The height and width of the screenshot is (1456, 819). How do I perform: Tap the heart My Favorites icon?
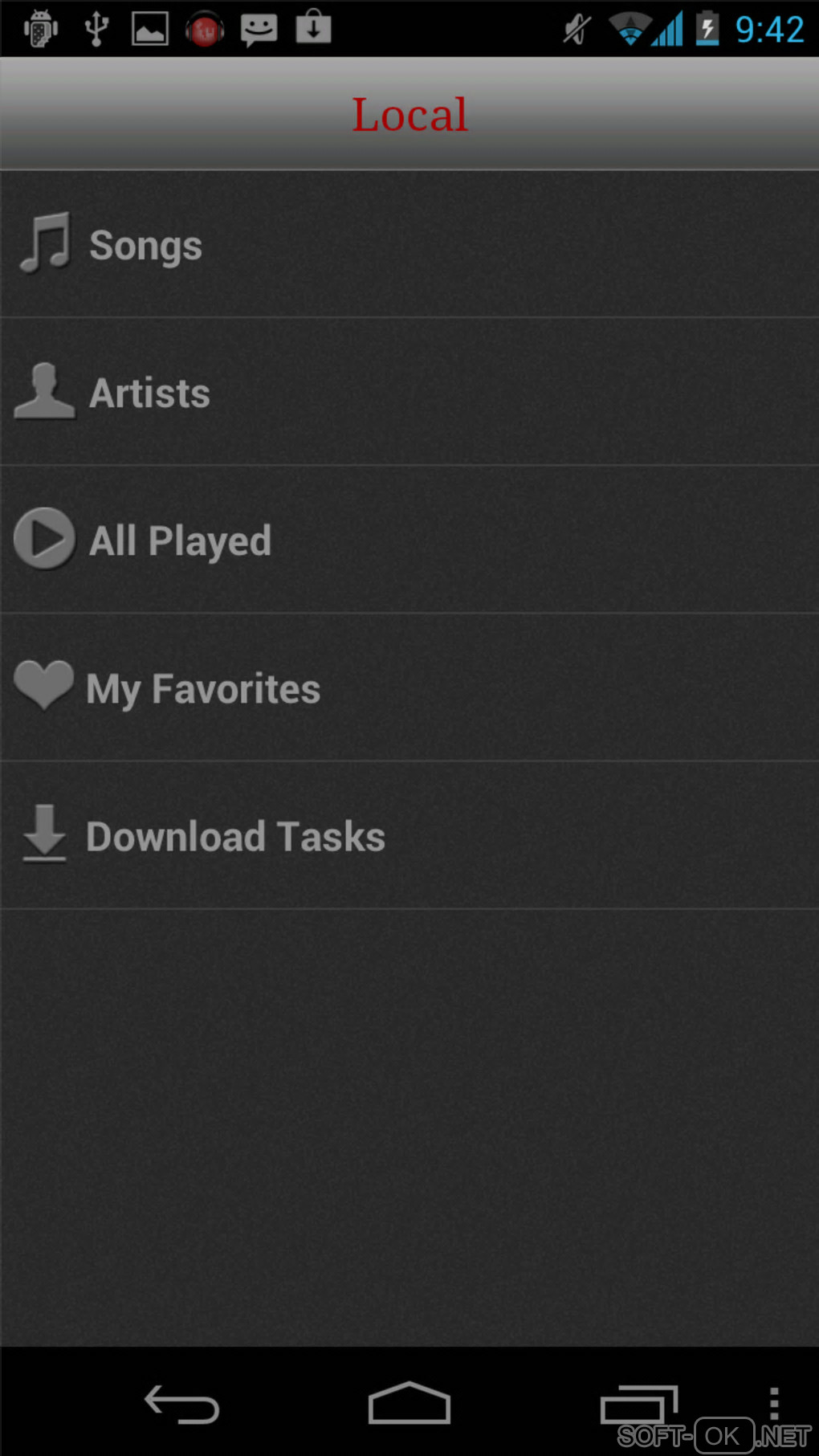pyautogui.click(x=43, y=685)
